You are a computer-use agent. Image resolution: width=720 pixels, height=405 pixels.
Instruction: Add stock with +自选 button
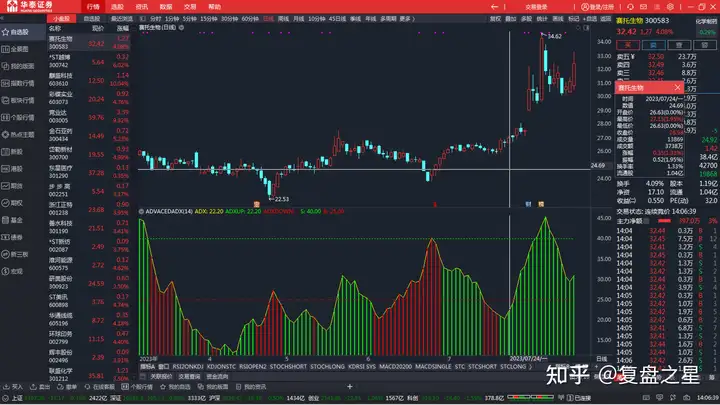point(590,19)
